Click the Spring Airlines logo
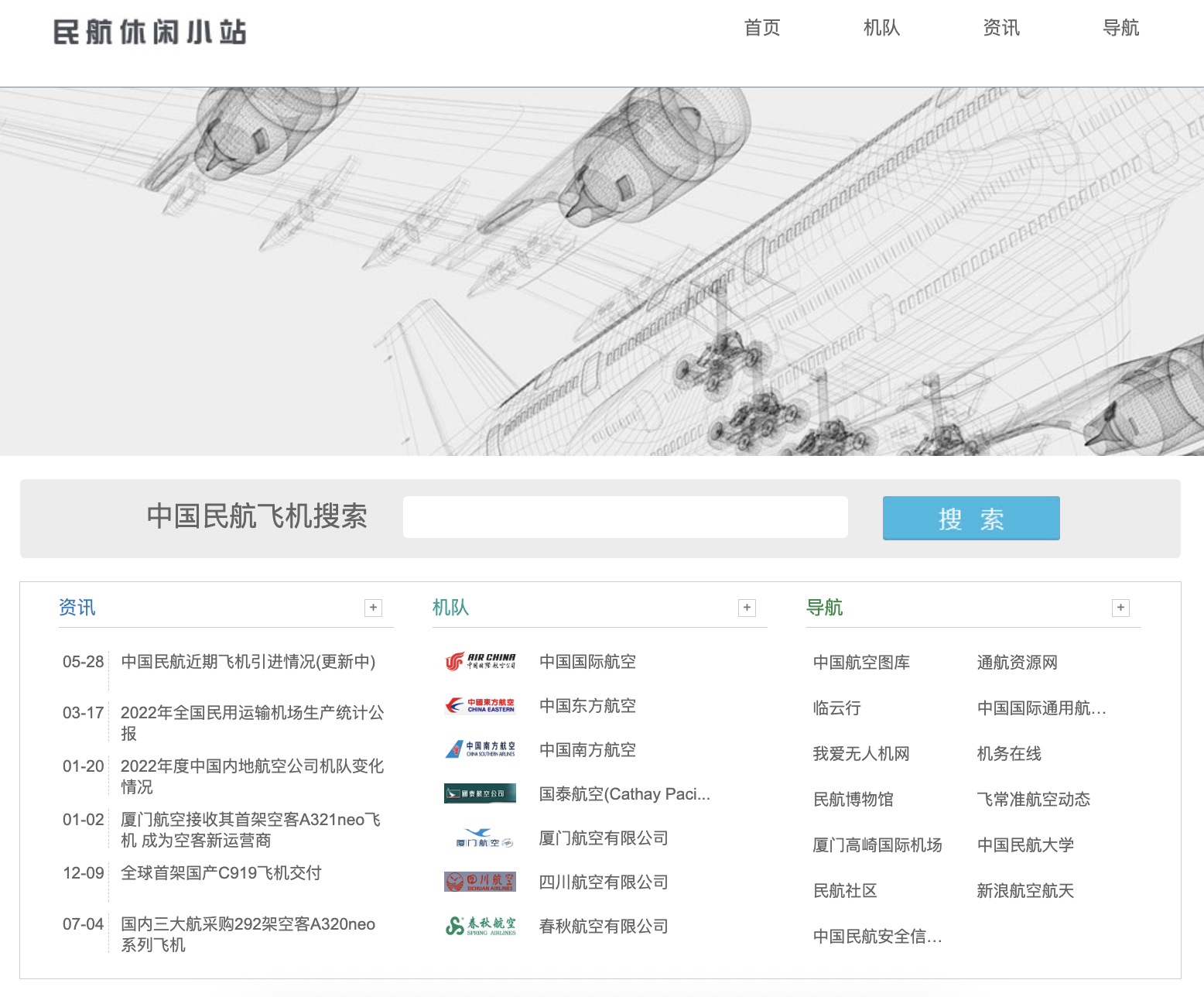 [480, 926]
